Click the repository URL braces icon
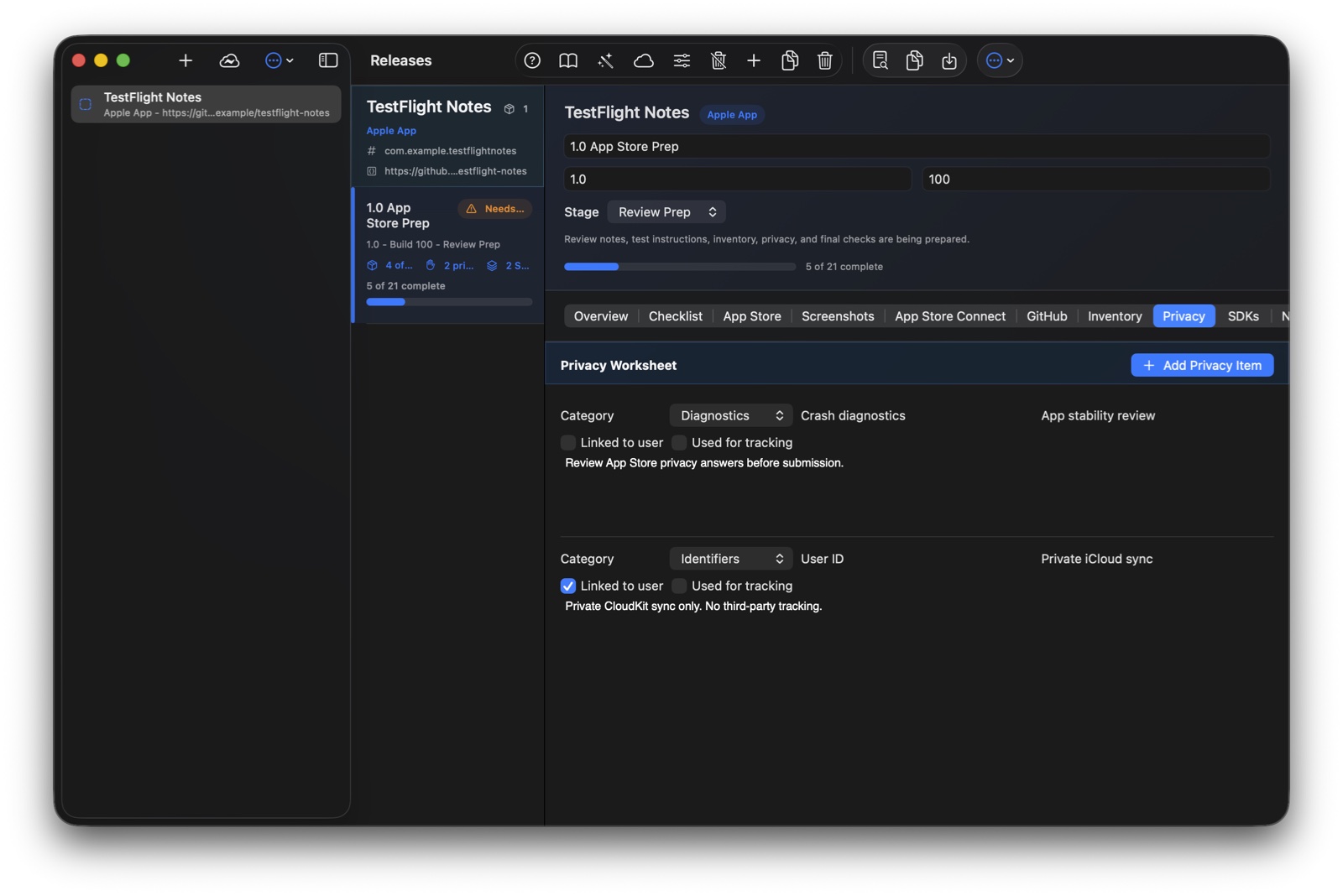Screen dimensions: 1343x896 (x=371, y=171)
